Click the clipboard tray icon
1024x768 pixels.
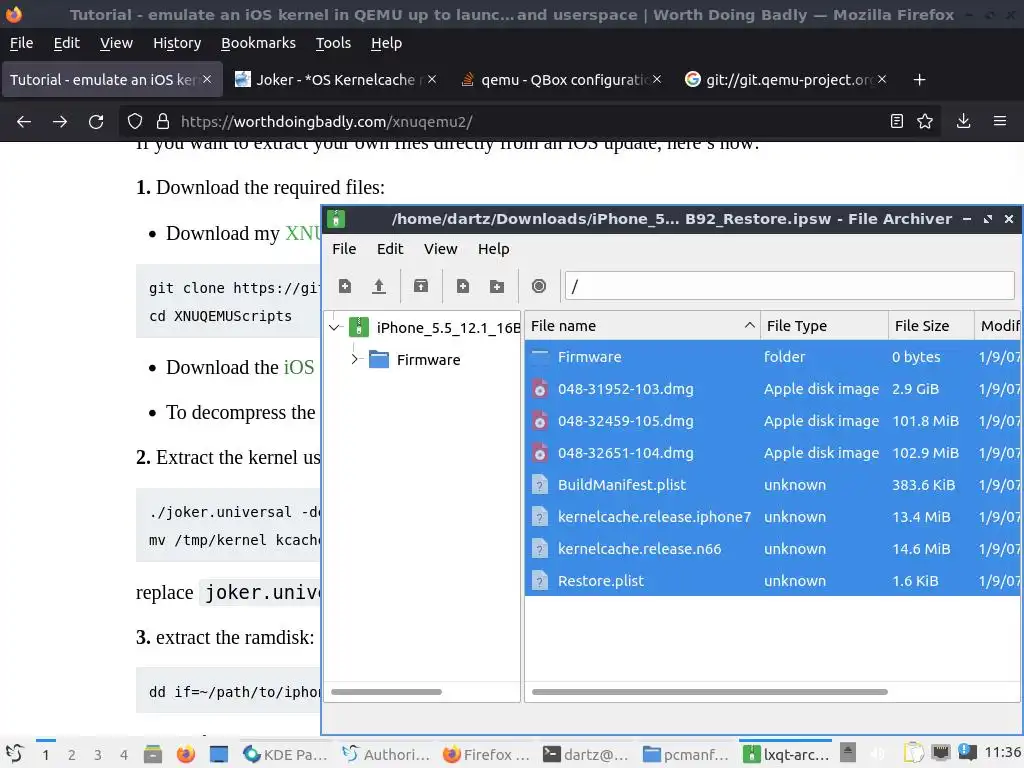point(914,754)
